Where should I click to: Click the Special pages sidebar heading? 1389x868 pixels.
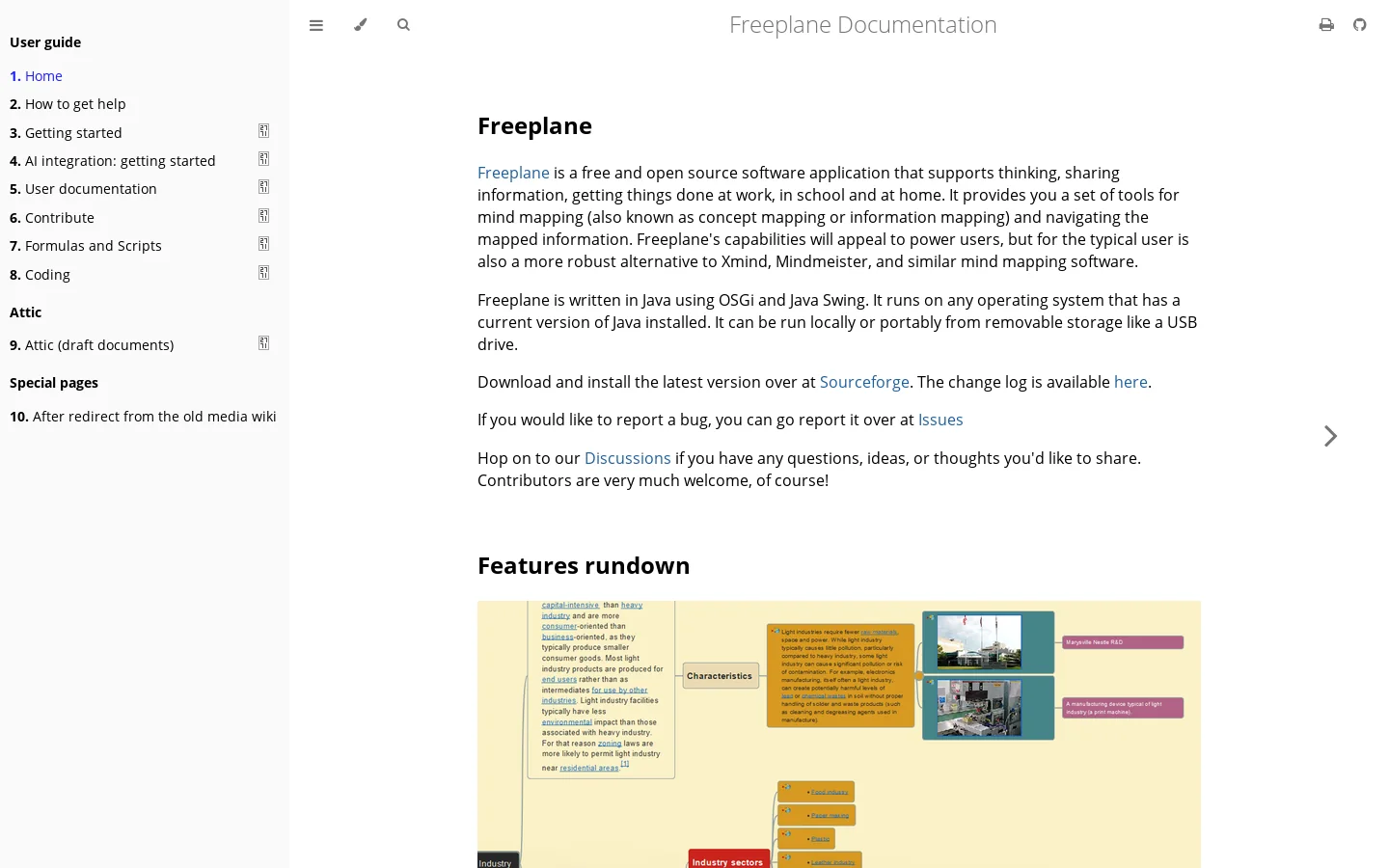click(54, 383)
